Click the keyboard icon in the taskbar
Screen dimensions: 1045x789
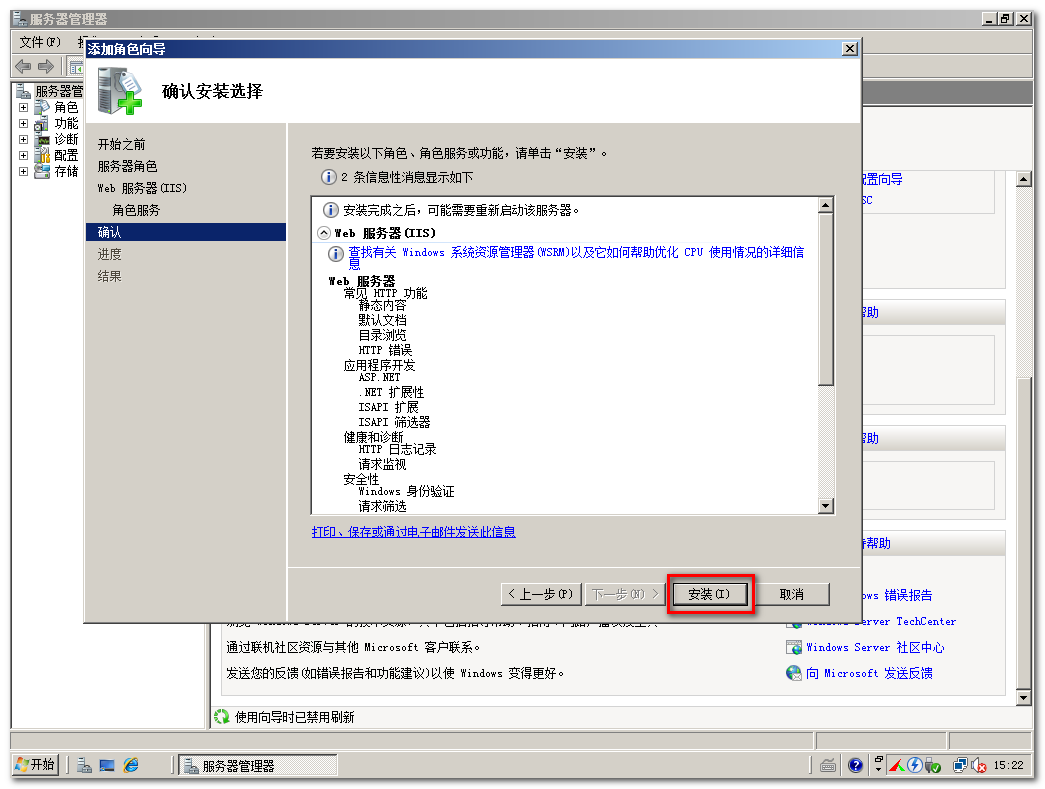coord(828,765)
